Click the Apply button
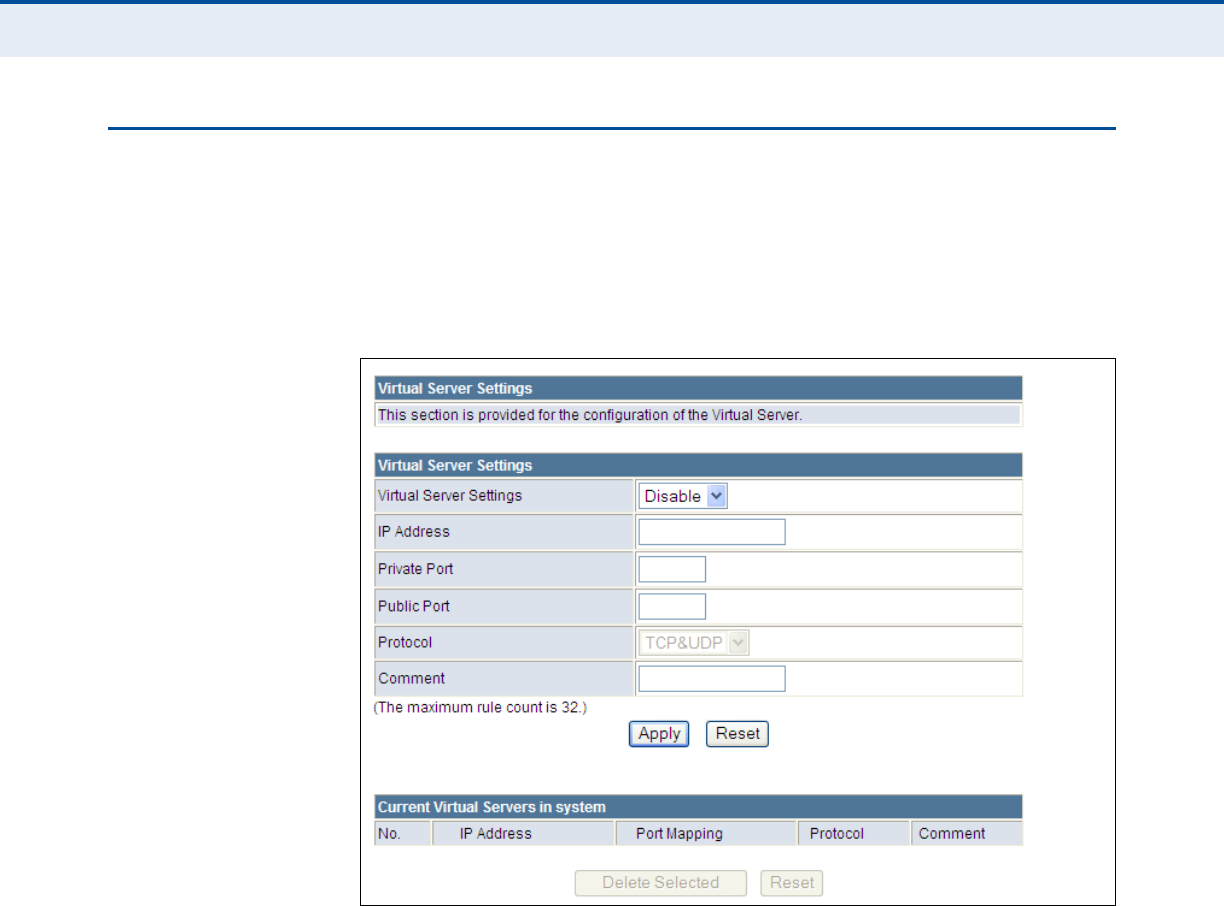The width and height of the screenshot is (1224, 906). click(659, 734)
